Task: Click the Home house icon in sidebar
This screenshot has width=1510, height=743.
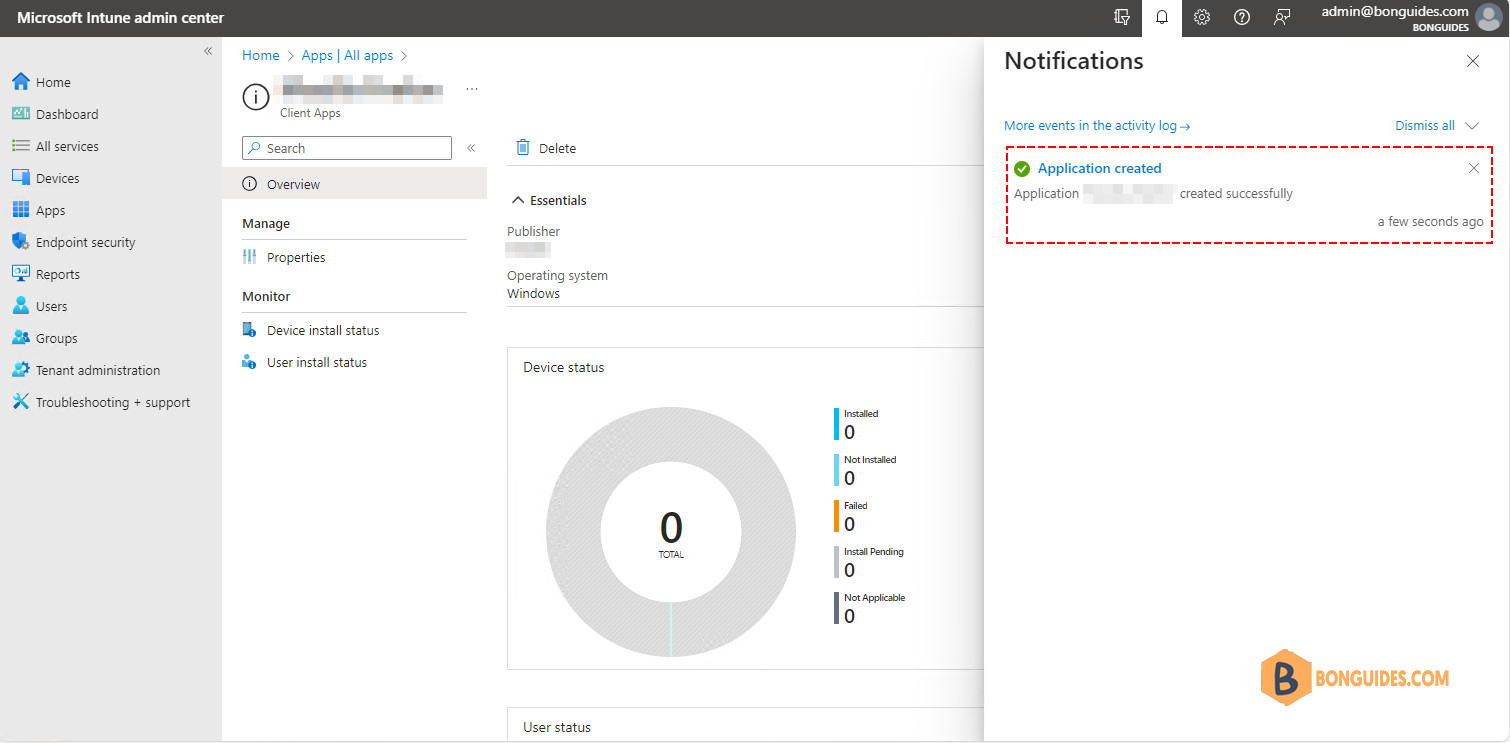Action: (x=21, y=82)
